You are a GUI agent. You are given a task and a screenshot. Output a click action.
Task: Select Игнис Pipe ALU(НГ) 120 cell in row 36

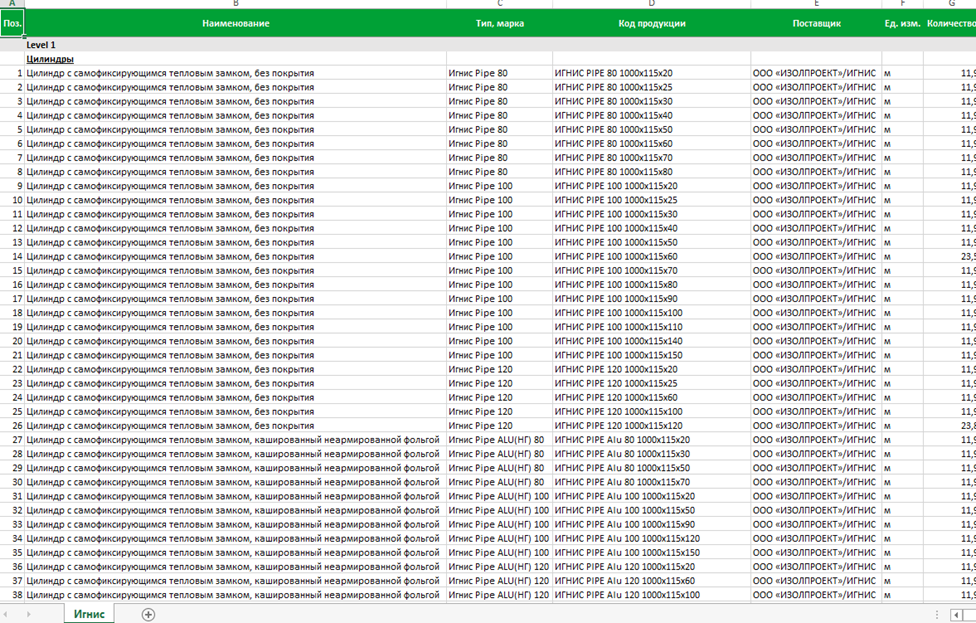499,567
